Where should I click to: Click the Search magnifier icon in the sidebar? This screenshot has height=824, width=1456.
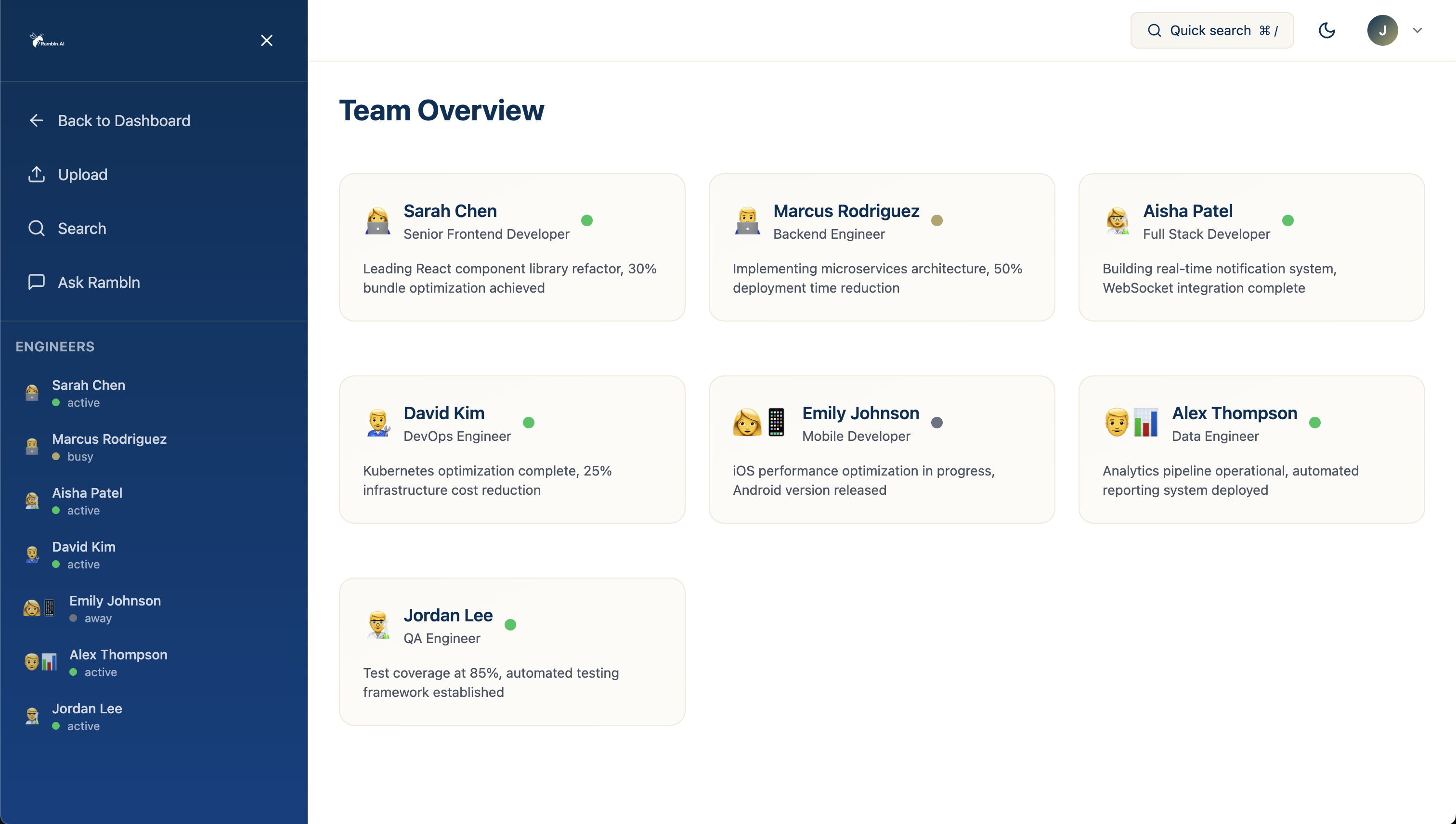point(36,228)
